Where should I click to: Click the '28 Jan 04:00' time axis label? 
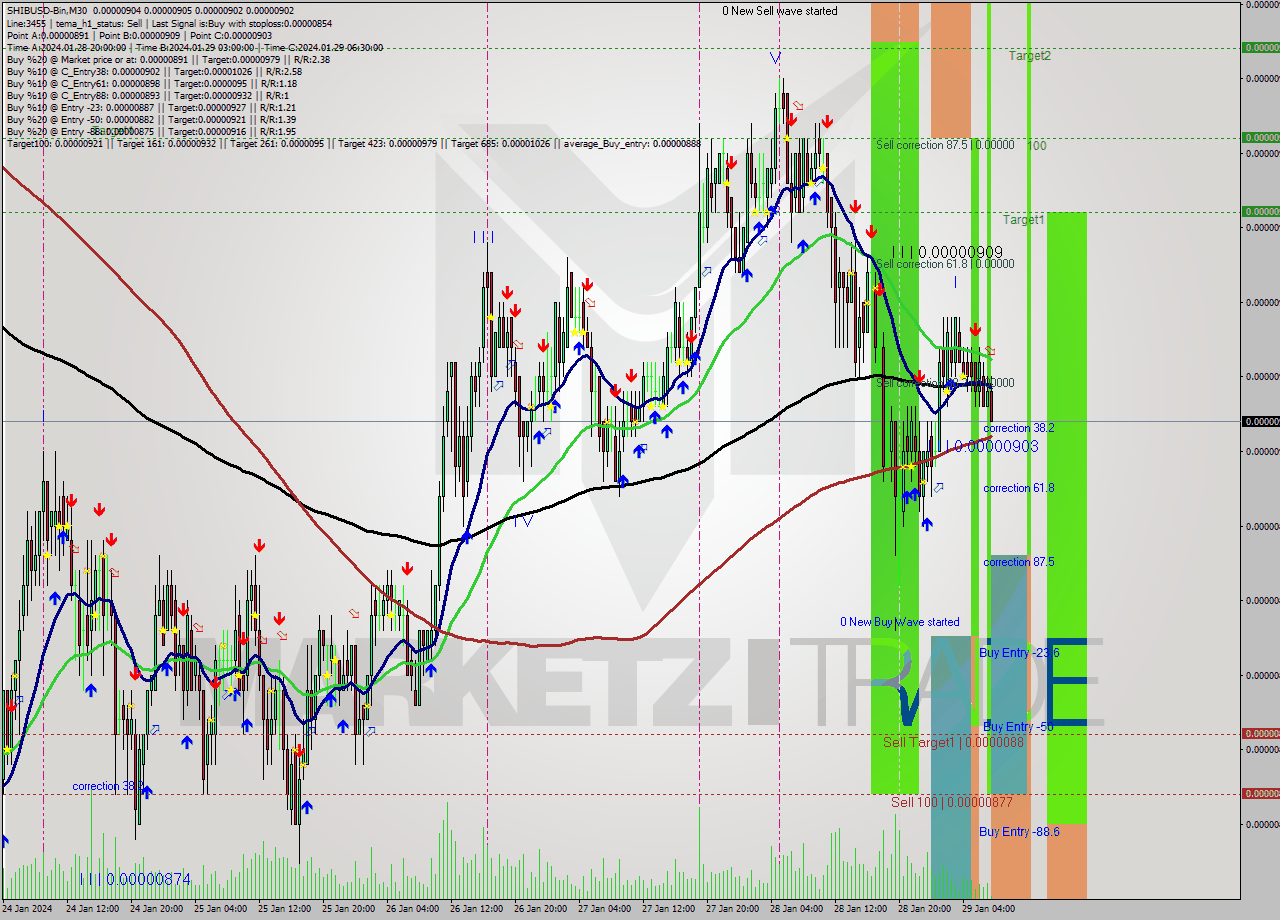pos(797,909)
